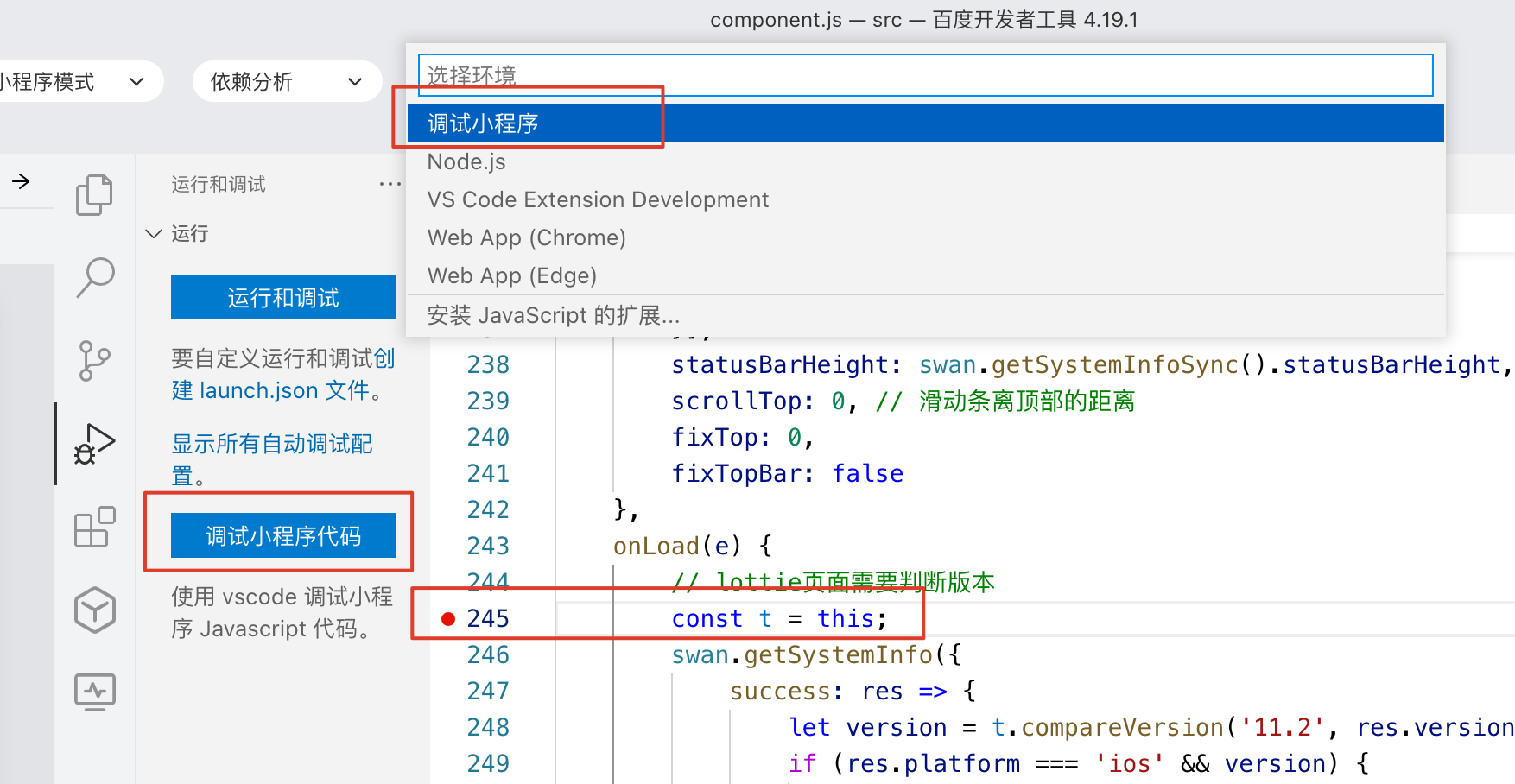This screenshot has height=784, width=1515.
Task: Click the 调试小程序代码 button
Action: coord(282,536)
